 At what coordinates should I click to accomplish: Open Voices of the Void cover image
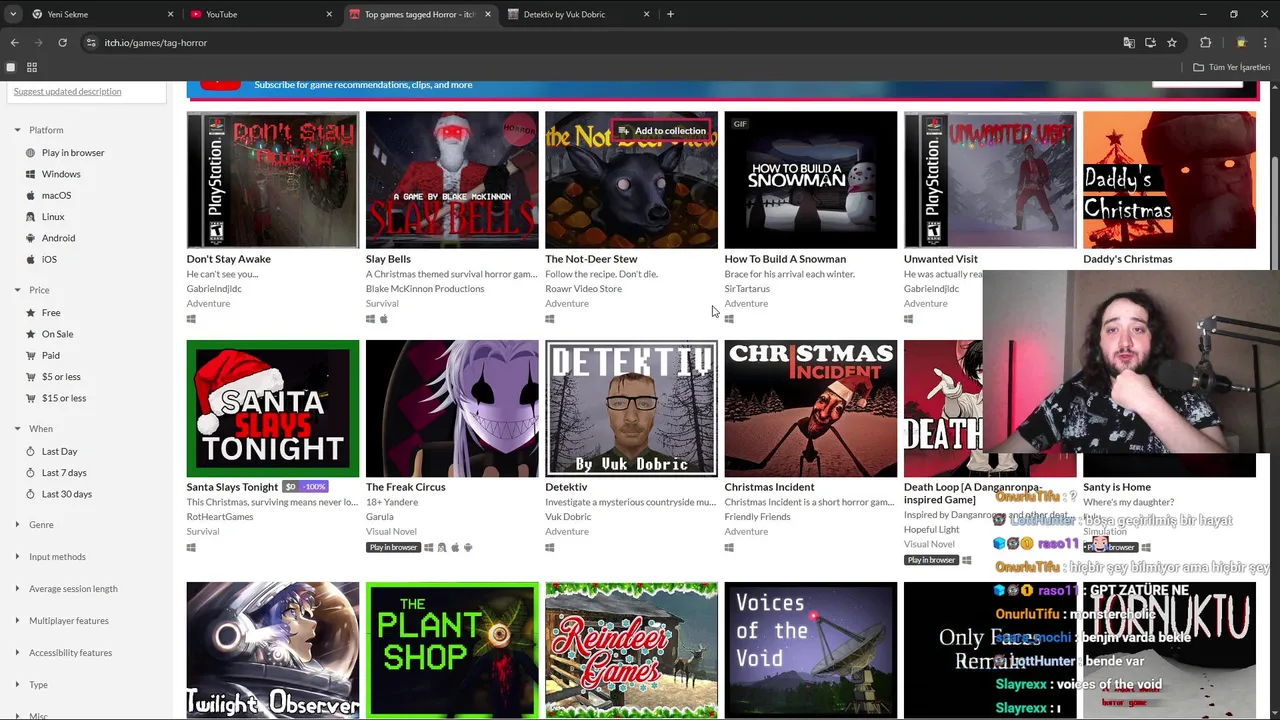click(811, 650)
